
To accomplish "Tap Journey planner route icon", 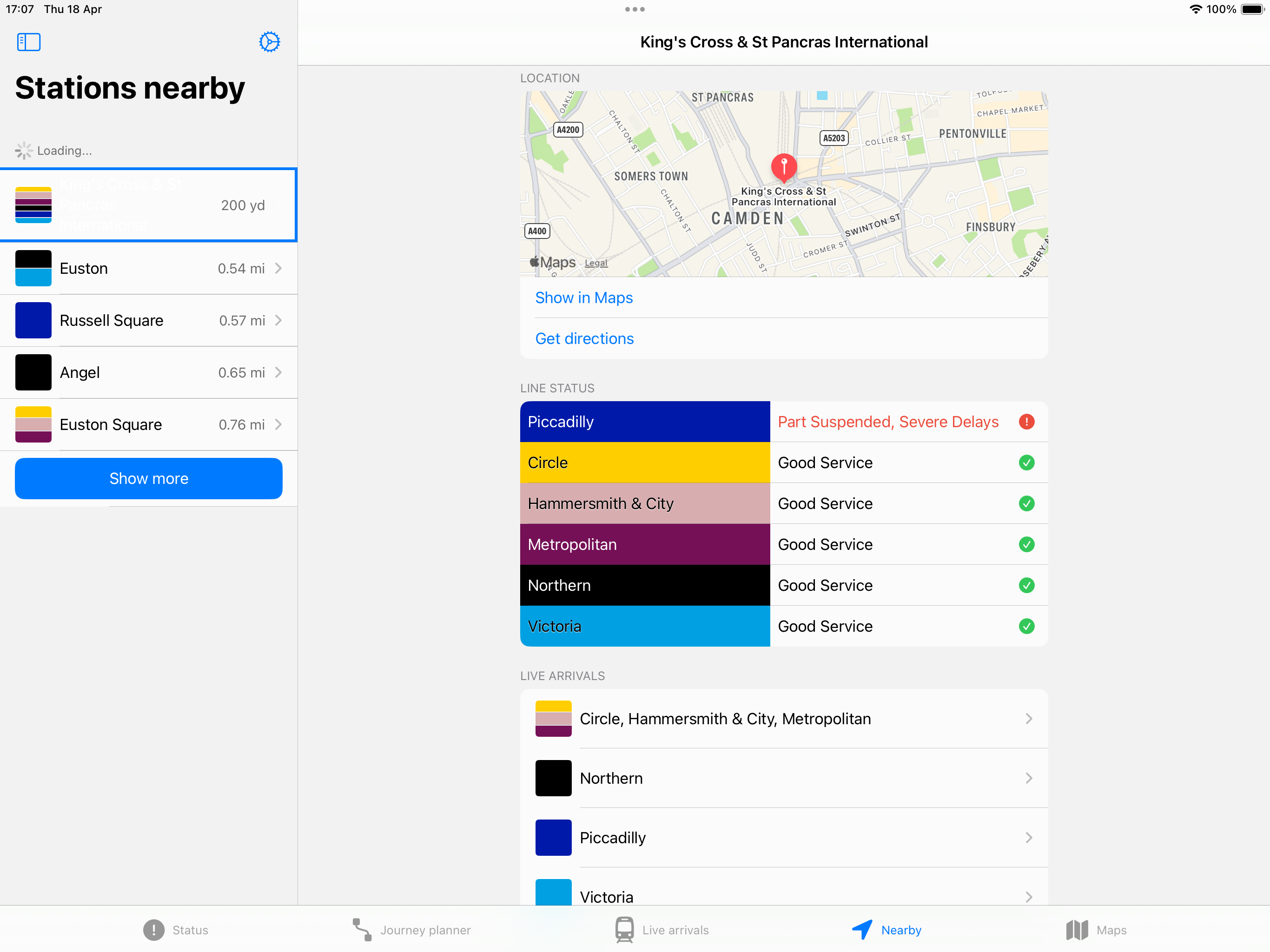I will [362, 930].
